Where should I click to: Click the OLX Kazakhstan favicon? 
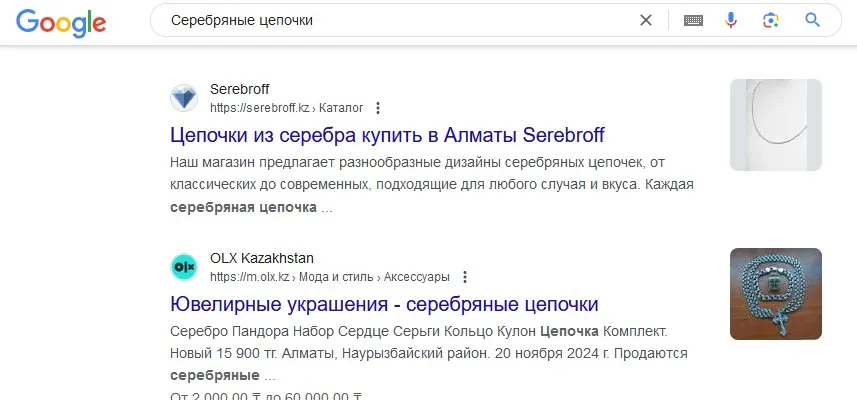click(184, 267)
